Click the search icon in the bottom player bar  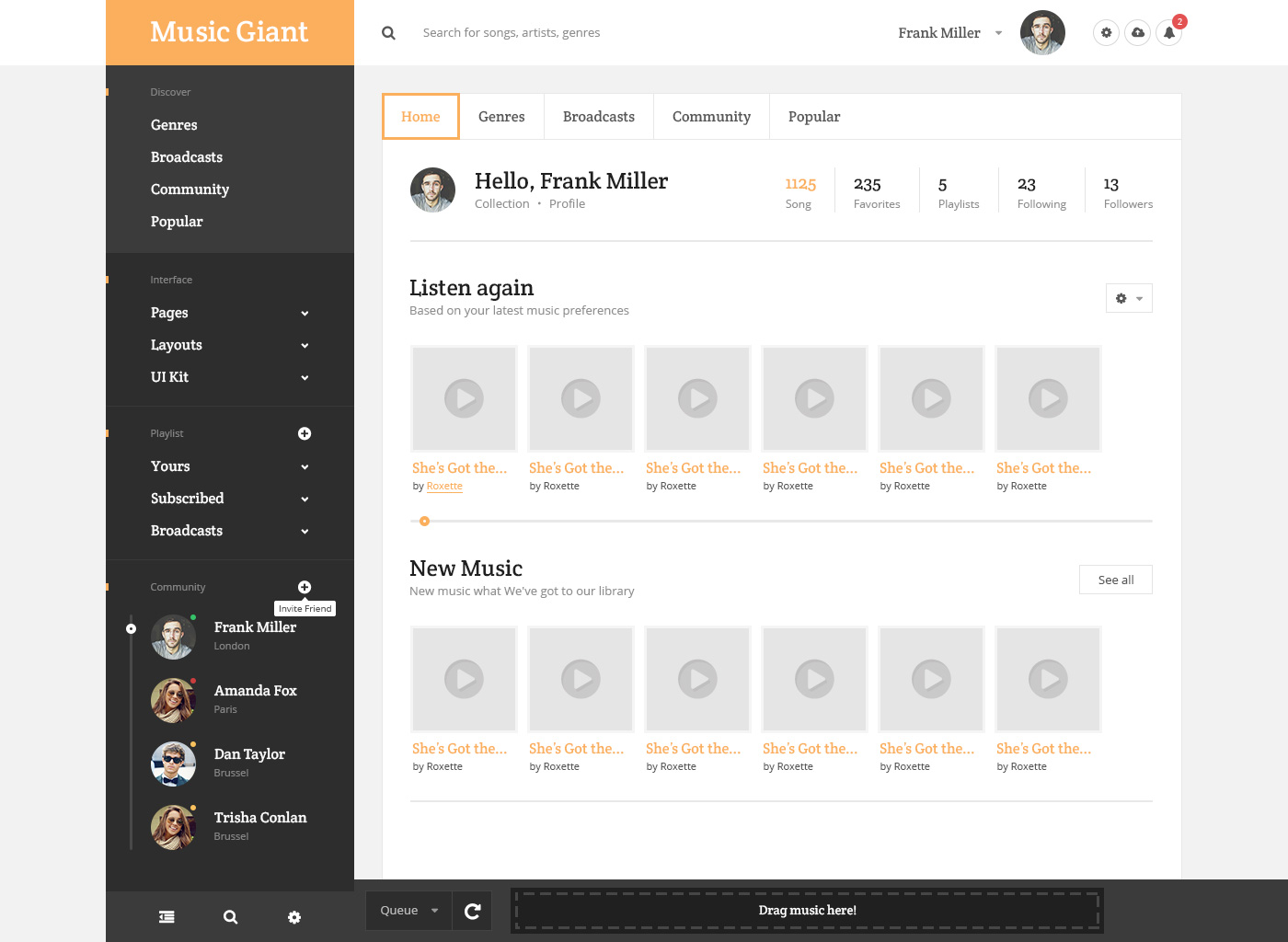click(x=229, y=916)
